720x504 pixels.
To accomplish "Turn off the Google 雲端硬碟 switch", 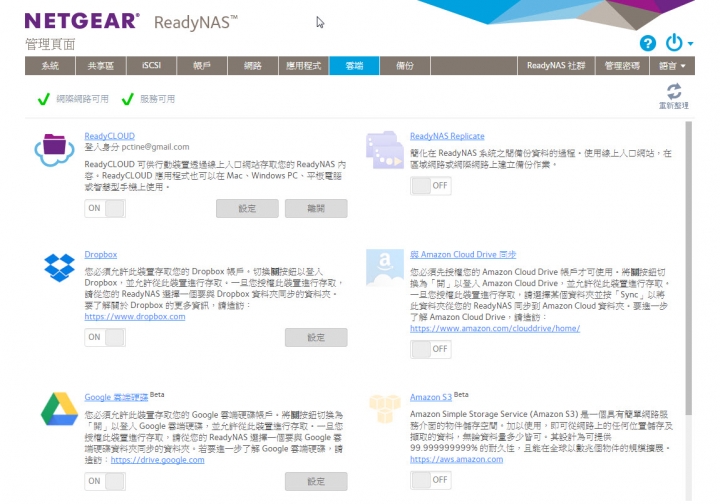I will (x=105, y=481).
